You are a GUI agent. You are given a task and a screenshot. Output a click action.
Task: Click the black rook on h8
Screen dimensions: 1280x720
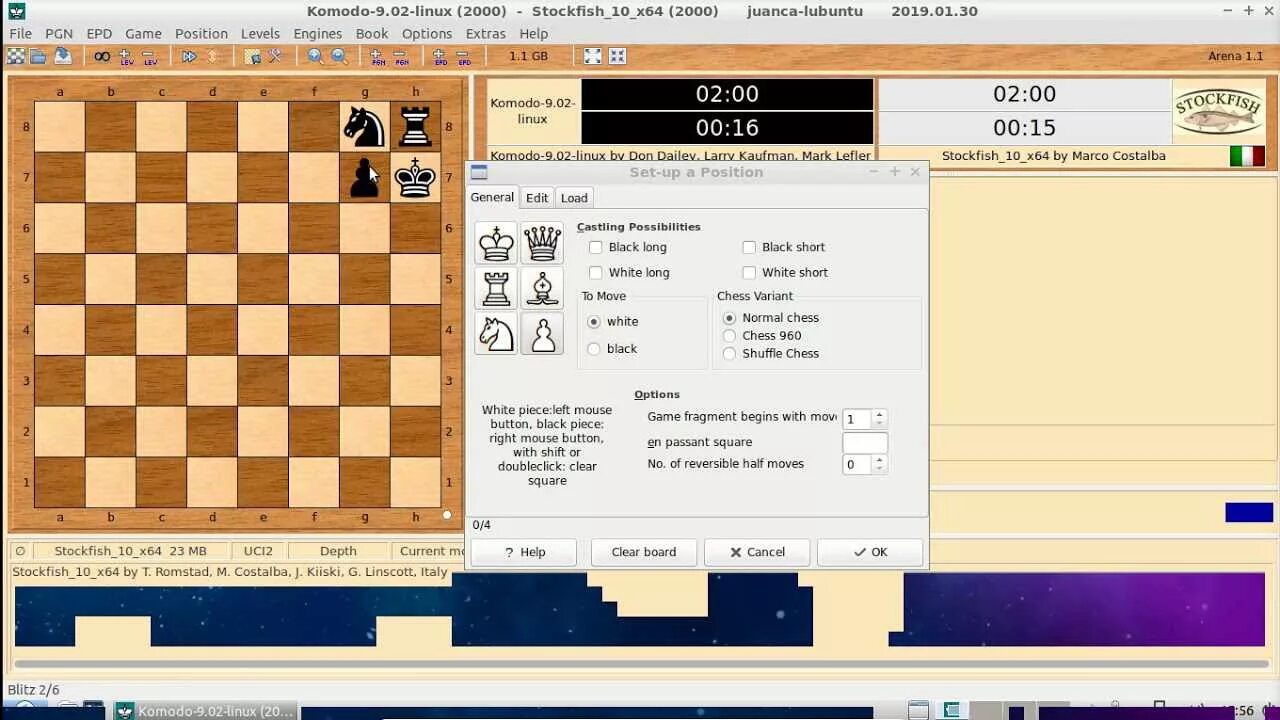click(x=415, y=127)
